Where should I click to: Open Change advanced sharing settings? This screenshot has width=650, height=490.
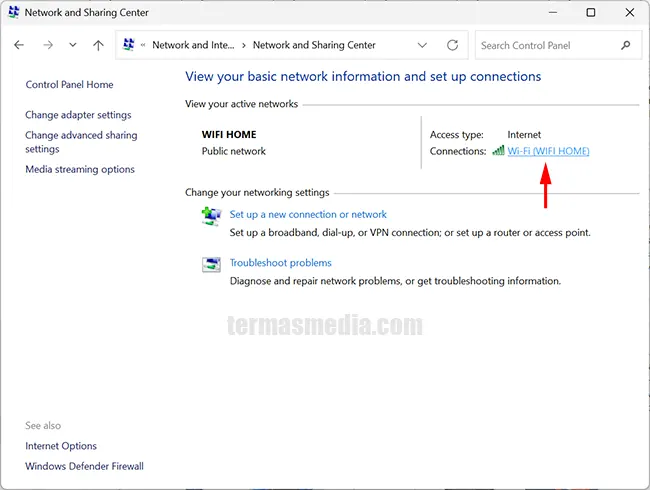pos(81,142)
